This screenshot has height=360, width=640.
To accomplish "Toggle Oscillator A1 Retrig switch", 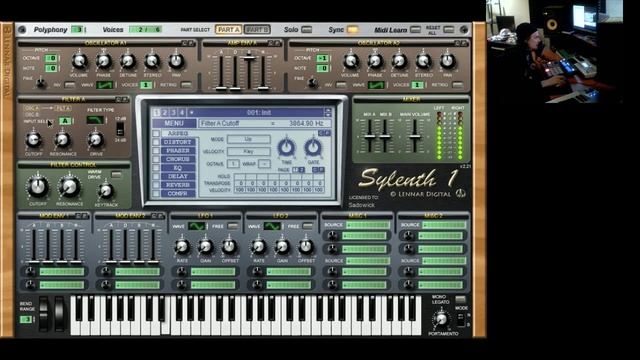I will click(x=186, y=85).
